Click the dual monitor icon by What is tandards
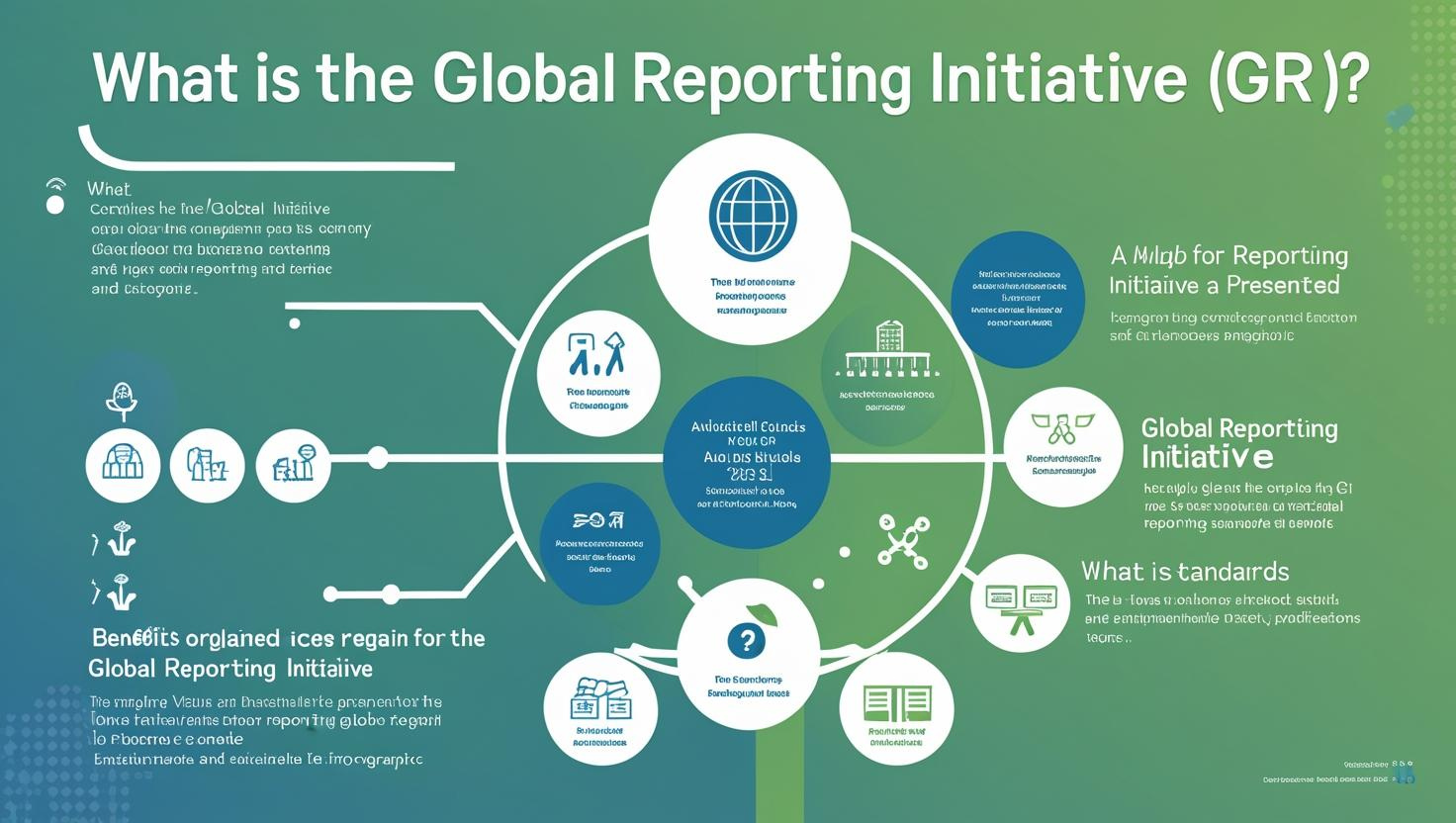Screen dimensions: 1456x823 (x=1021, y=608)
